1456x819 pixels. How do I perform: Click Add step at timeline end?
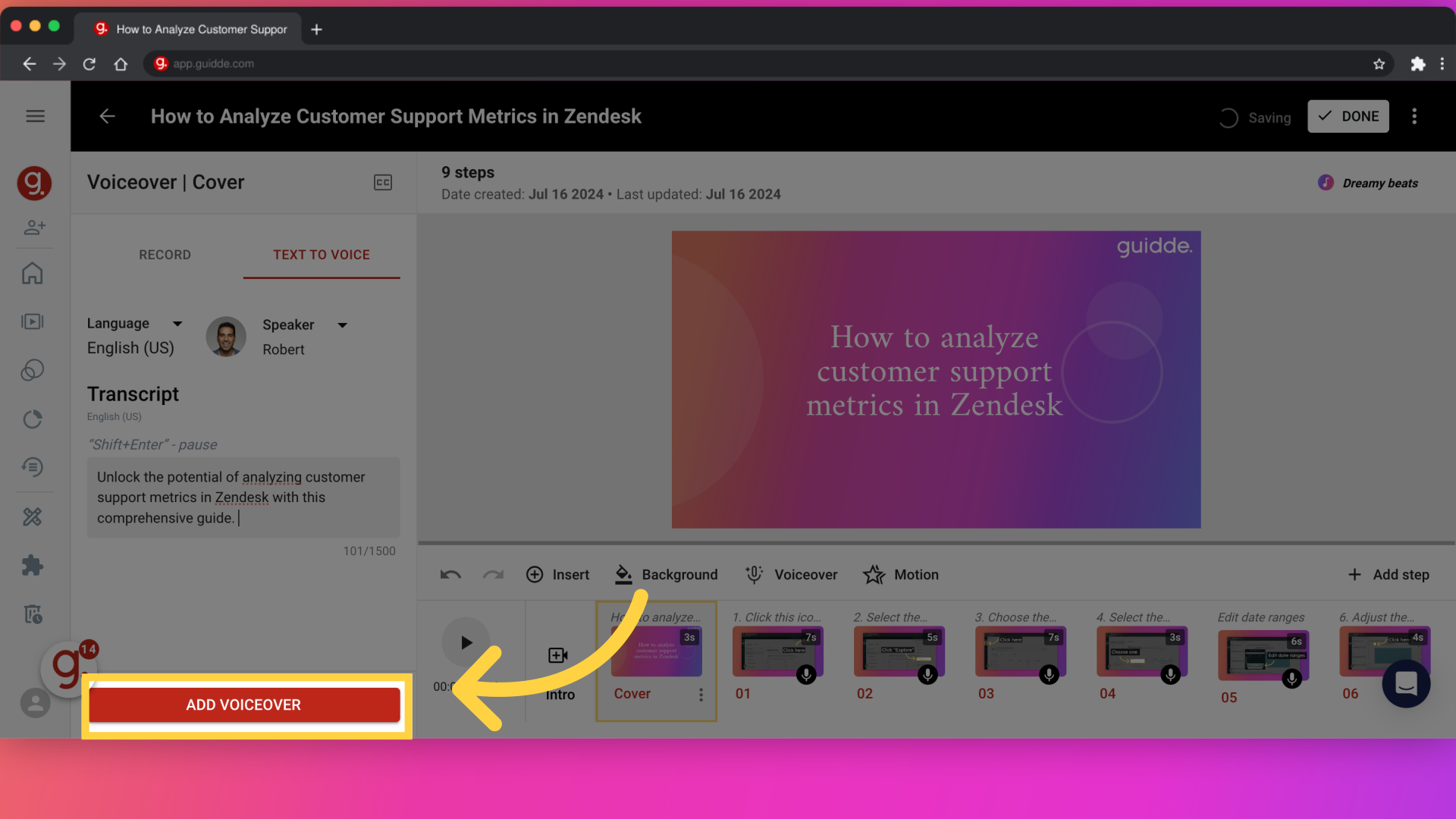pyautogui.click(x=1388, y=574)
